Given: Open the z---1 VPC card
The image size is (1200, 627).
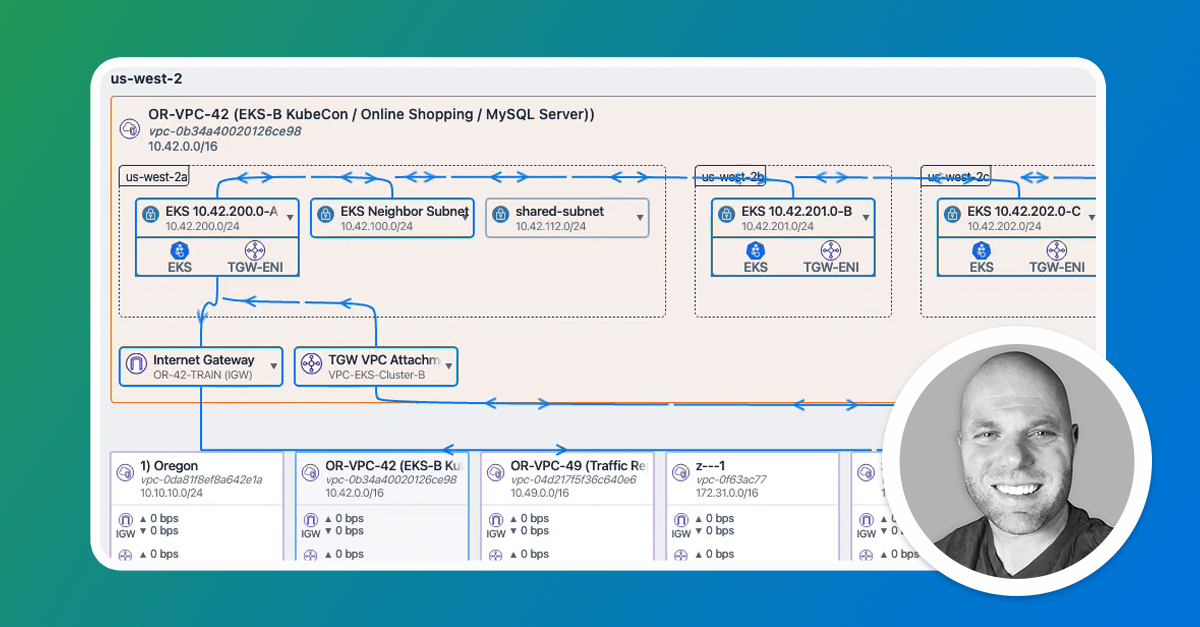Looking at the screenshot, I should [x=752, y=506].
